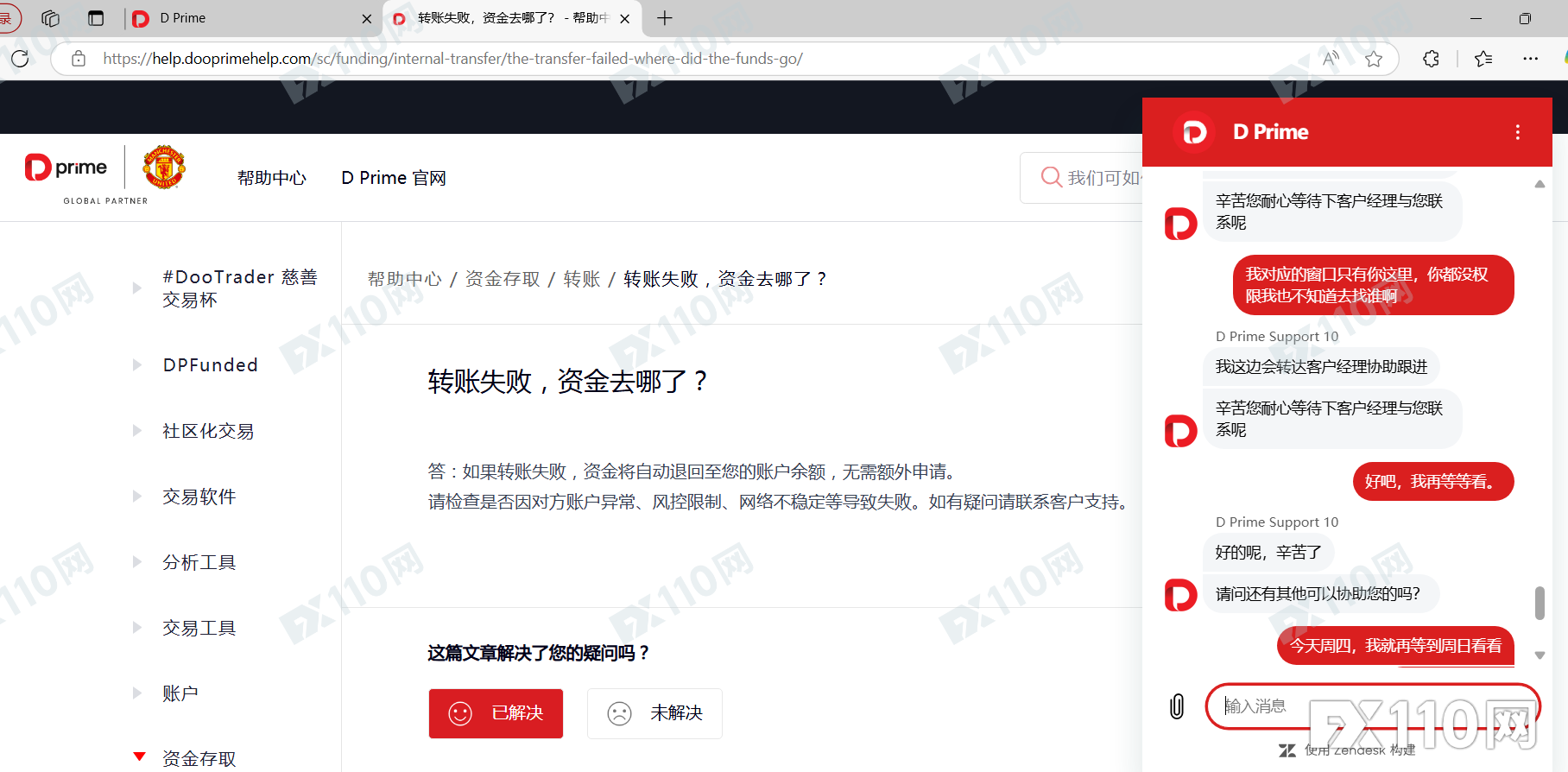Open 资金存取 sidebar item

point(199,759)
